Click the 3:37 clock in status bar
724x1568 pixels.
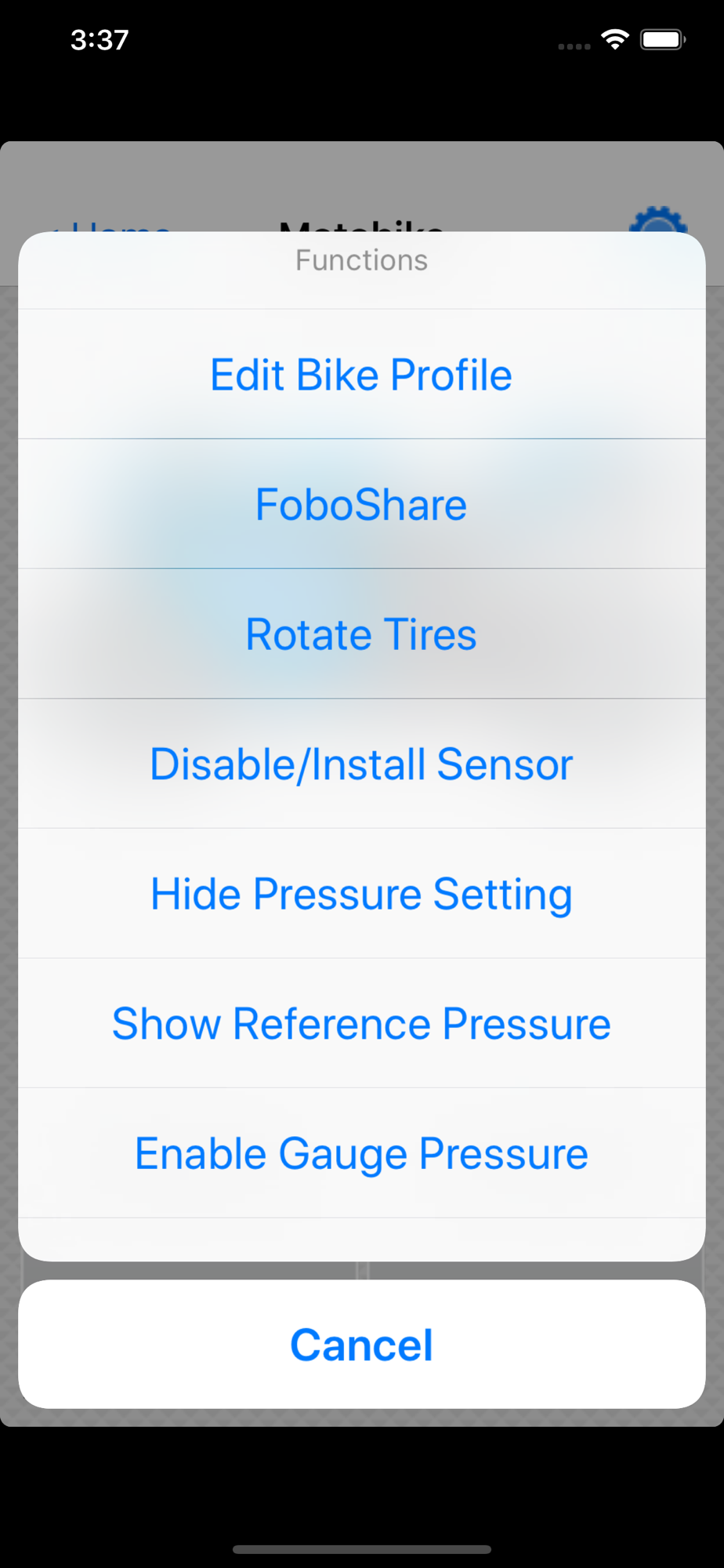pyautogui.click(x=100, y=40)
